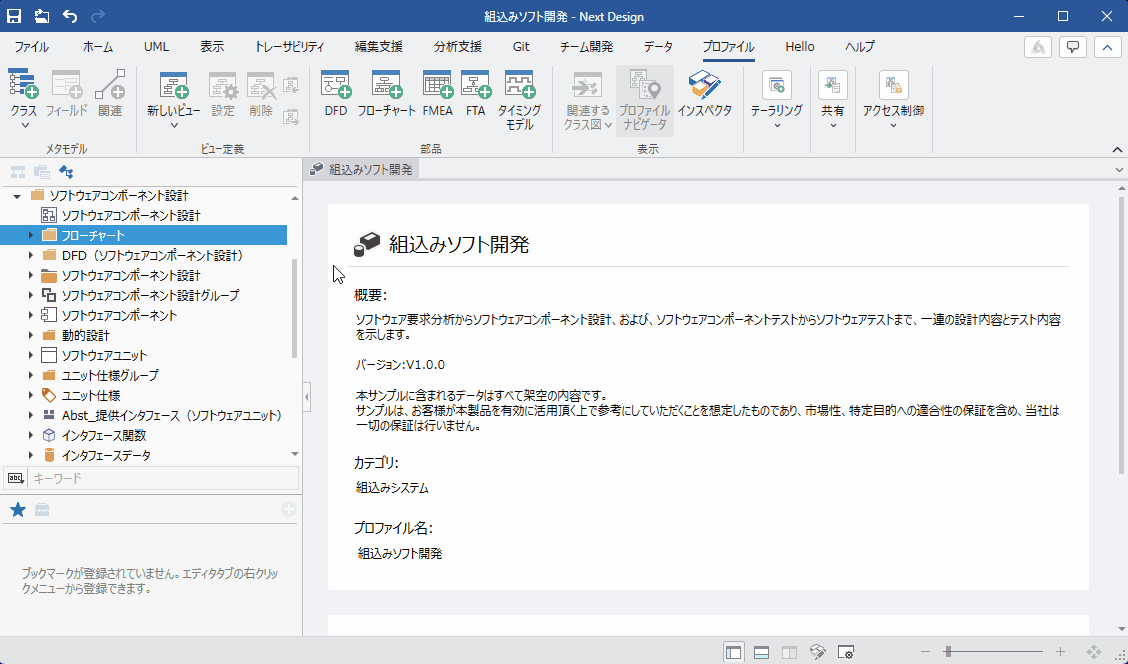This screenshot has width=1128, height=664.
Task: Toggle the プロファイルナビゲータ button
Action: (645, 100)
